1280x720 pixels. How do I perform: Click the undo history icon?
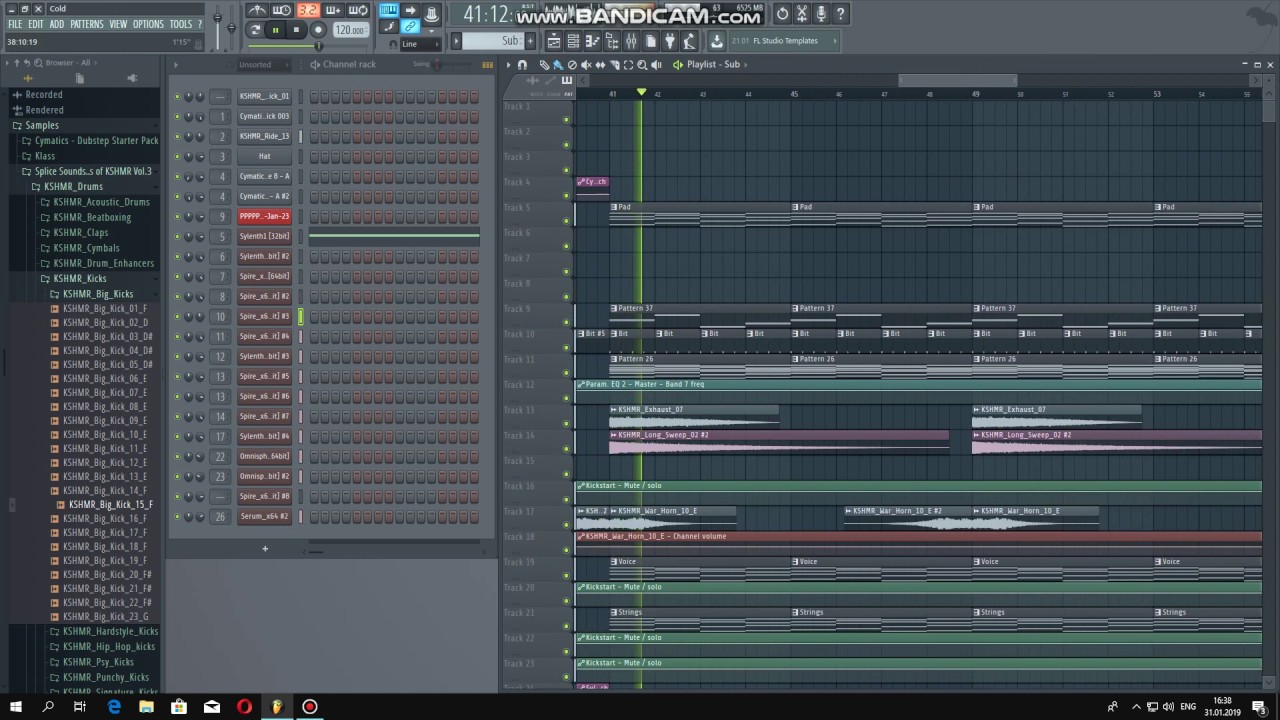click(782, 14)
